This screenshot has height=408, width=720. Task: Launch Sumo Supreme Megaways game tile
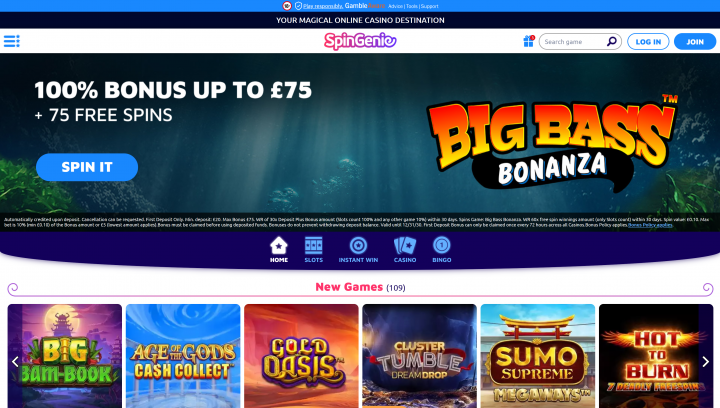pyautogui.click(x=538, y=356)
